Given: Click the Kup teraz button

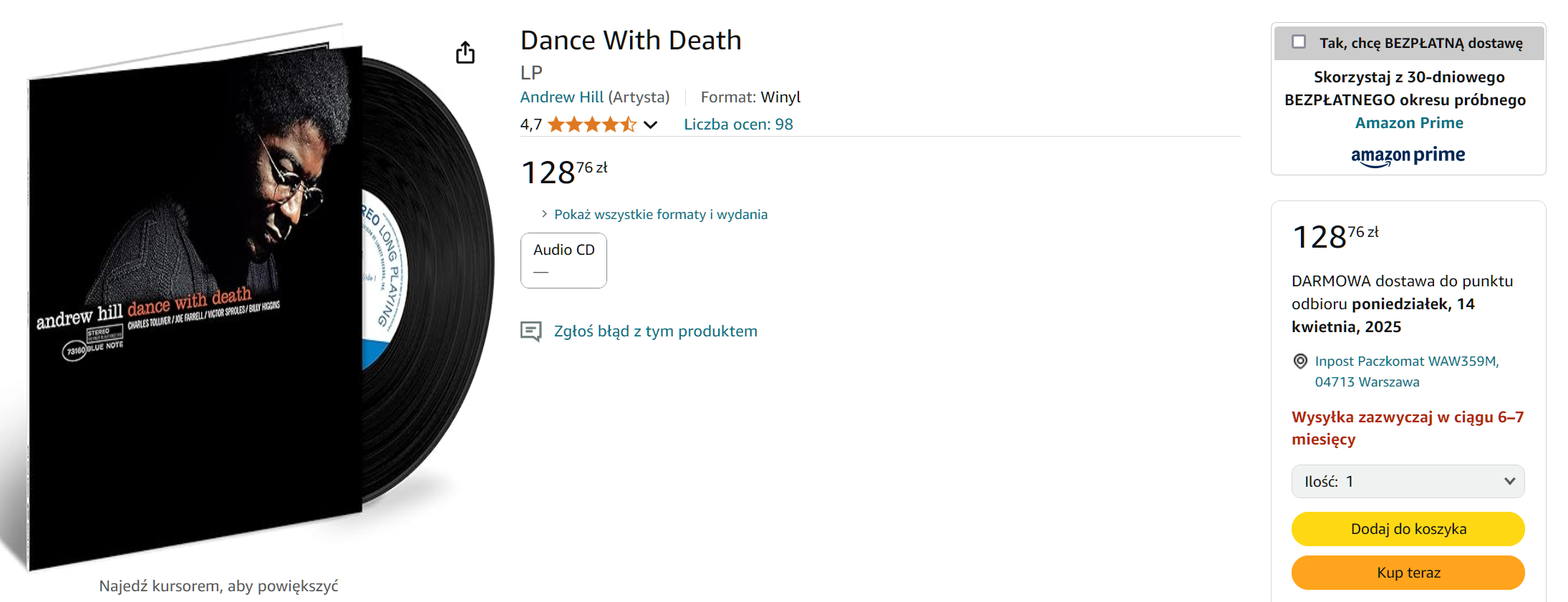Looking at the screenshot, I should [x=1408, y=573].
